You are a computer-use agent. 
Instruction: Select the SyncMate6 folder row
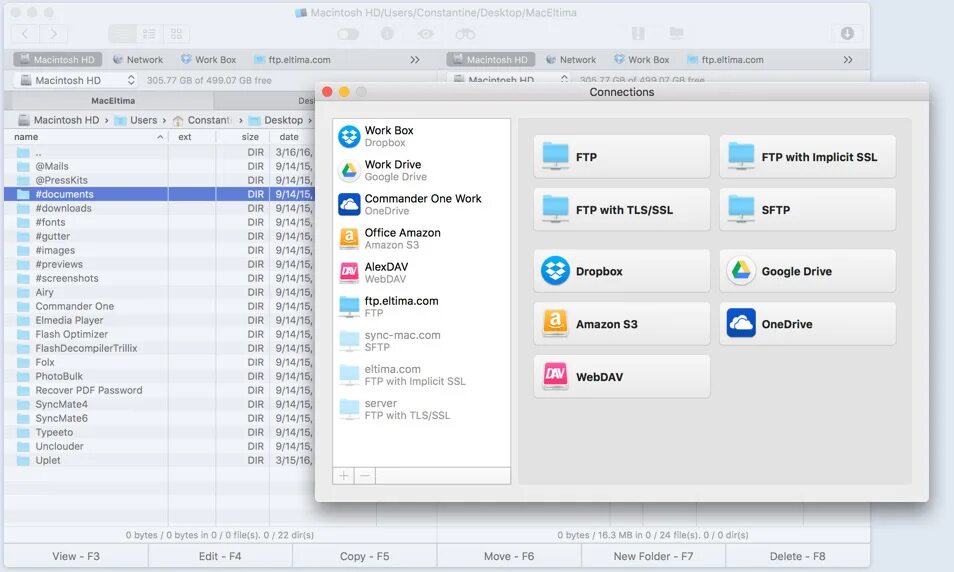[159, 418]
